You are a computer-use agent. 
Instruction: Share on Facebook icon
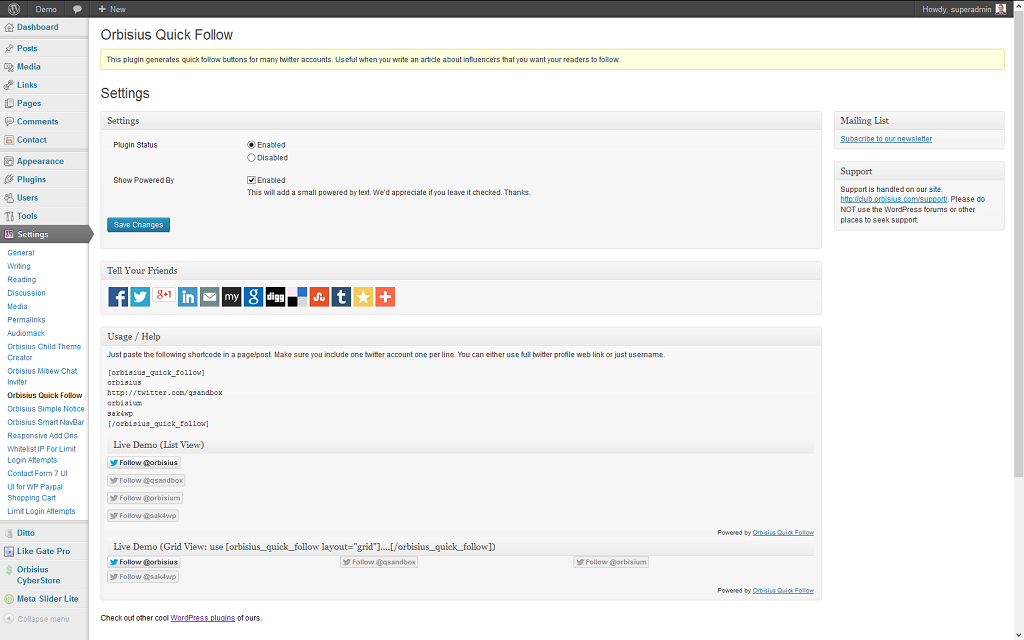pyautogui.click(x=118, y=297)
